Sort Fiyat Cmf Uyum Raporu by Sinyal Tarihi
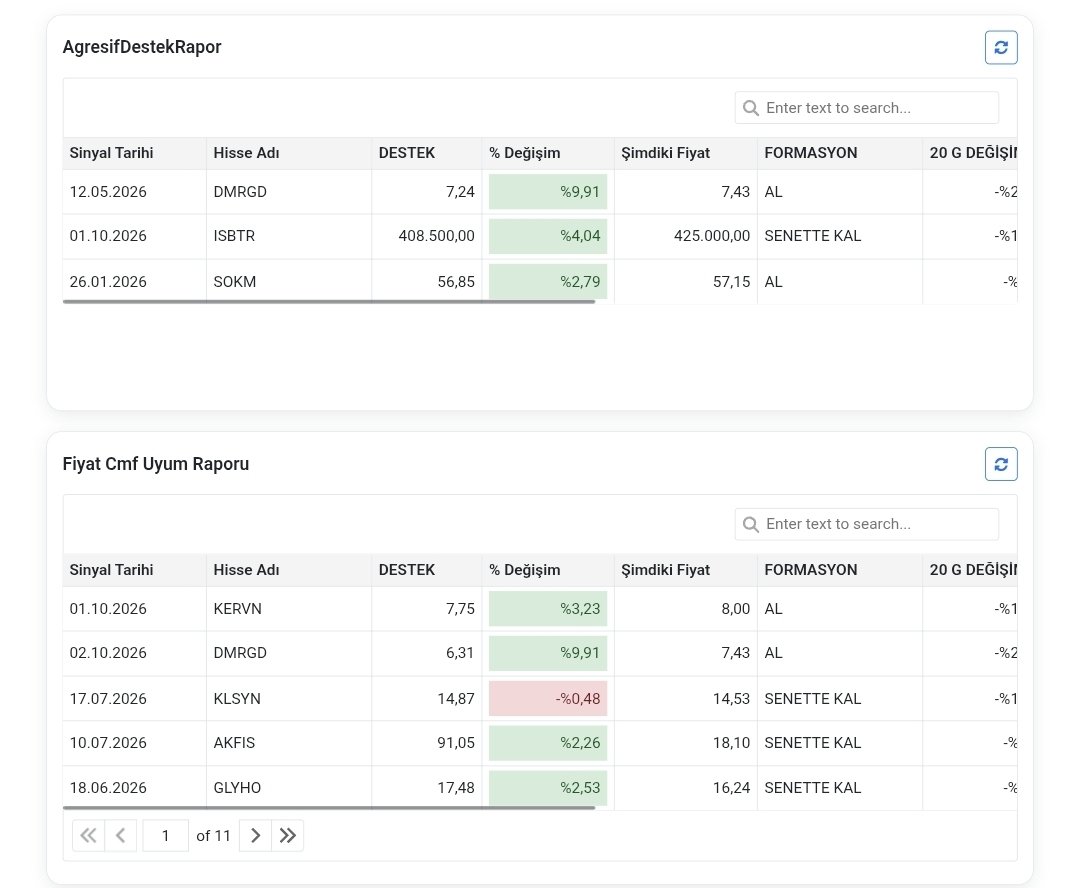This screenshot has width=1080, height=888. click(x=134, y=570)
